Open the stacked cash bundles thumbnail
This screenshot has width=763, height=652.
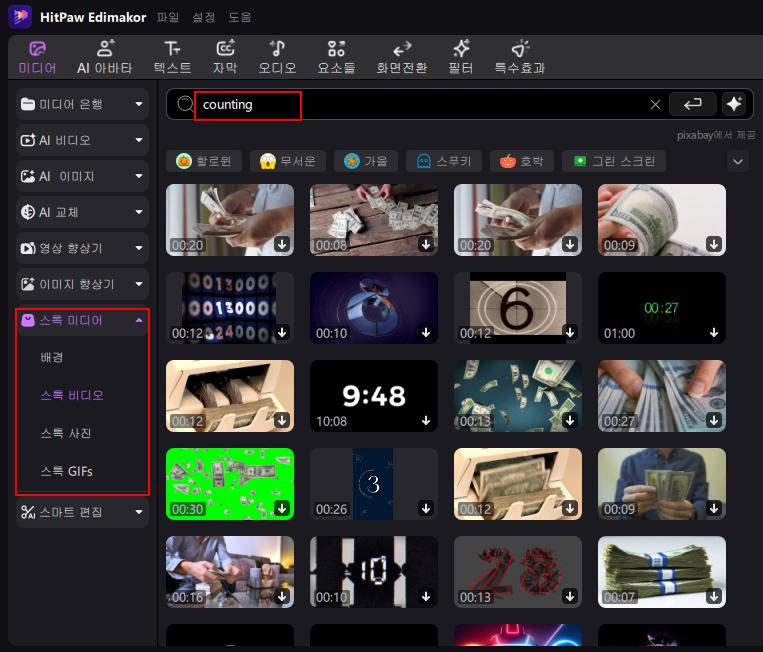(662, 572)
